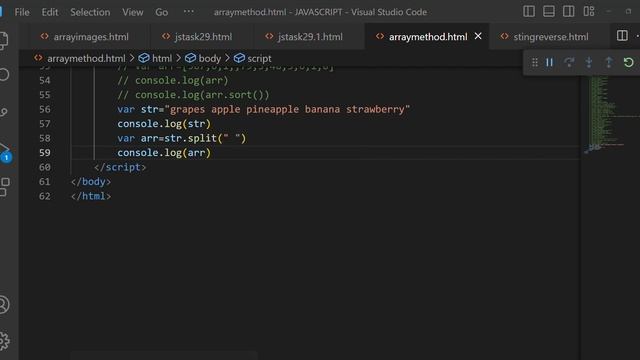Click the str.split line of code
The image size is (640, 360).
click(182, 138)
